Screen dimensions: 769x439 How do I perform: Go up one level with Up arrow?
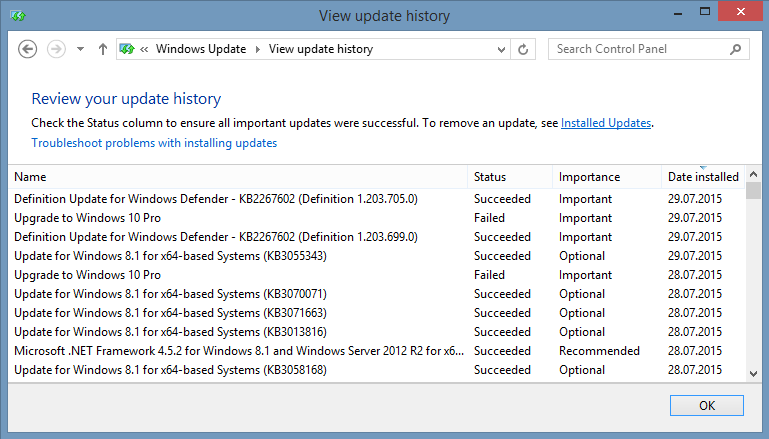(x=103, y=49)
